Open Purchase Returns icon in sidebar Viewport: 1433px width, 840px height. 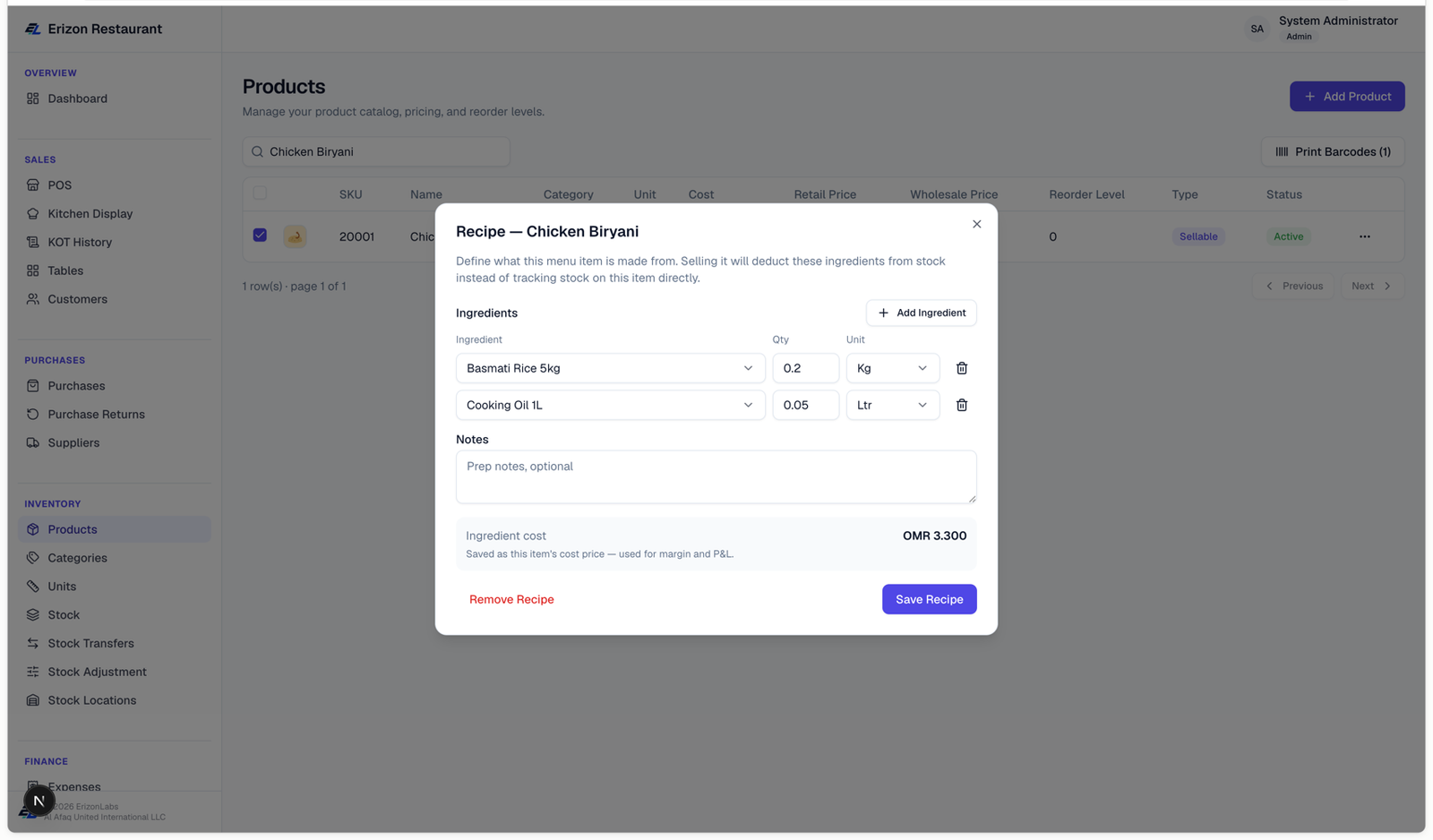33,415
